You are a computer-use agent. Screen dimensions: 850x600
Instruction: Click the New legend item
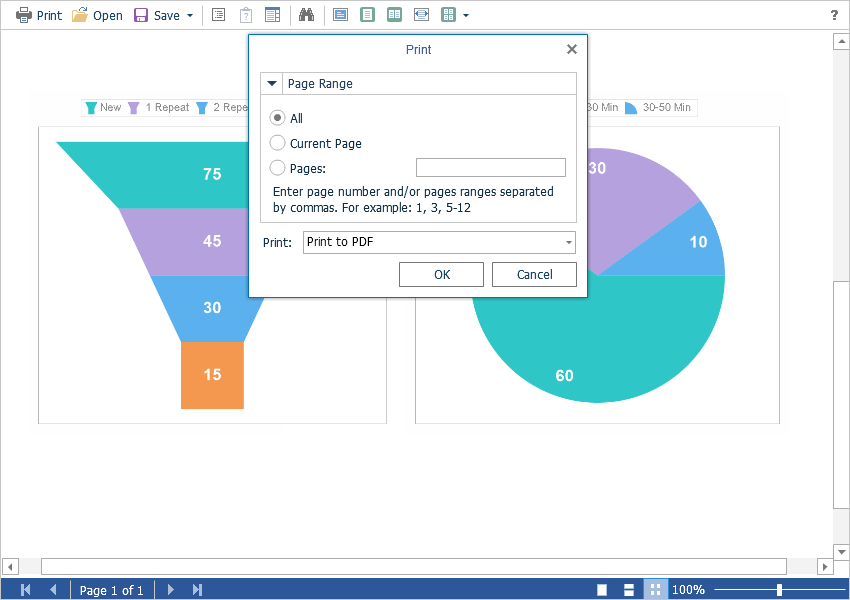[104, 107]
